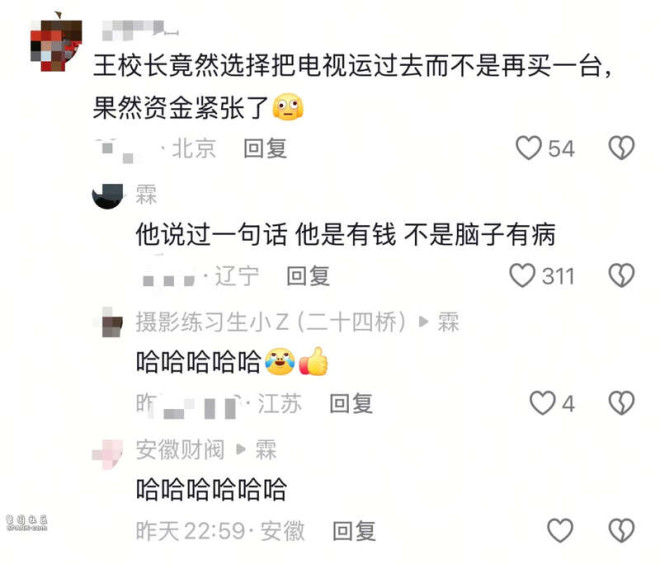Dislike the reply from 江苏
This screenshot has width=660, height=564.
tap(621, 403)
